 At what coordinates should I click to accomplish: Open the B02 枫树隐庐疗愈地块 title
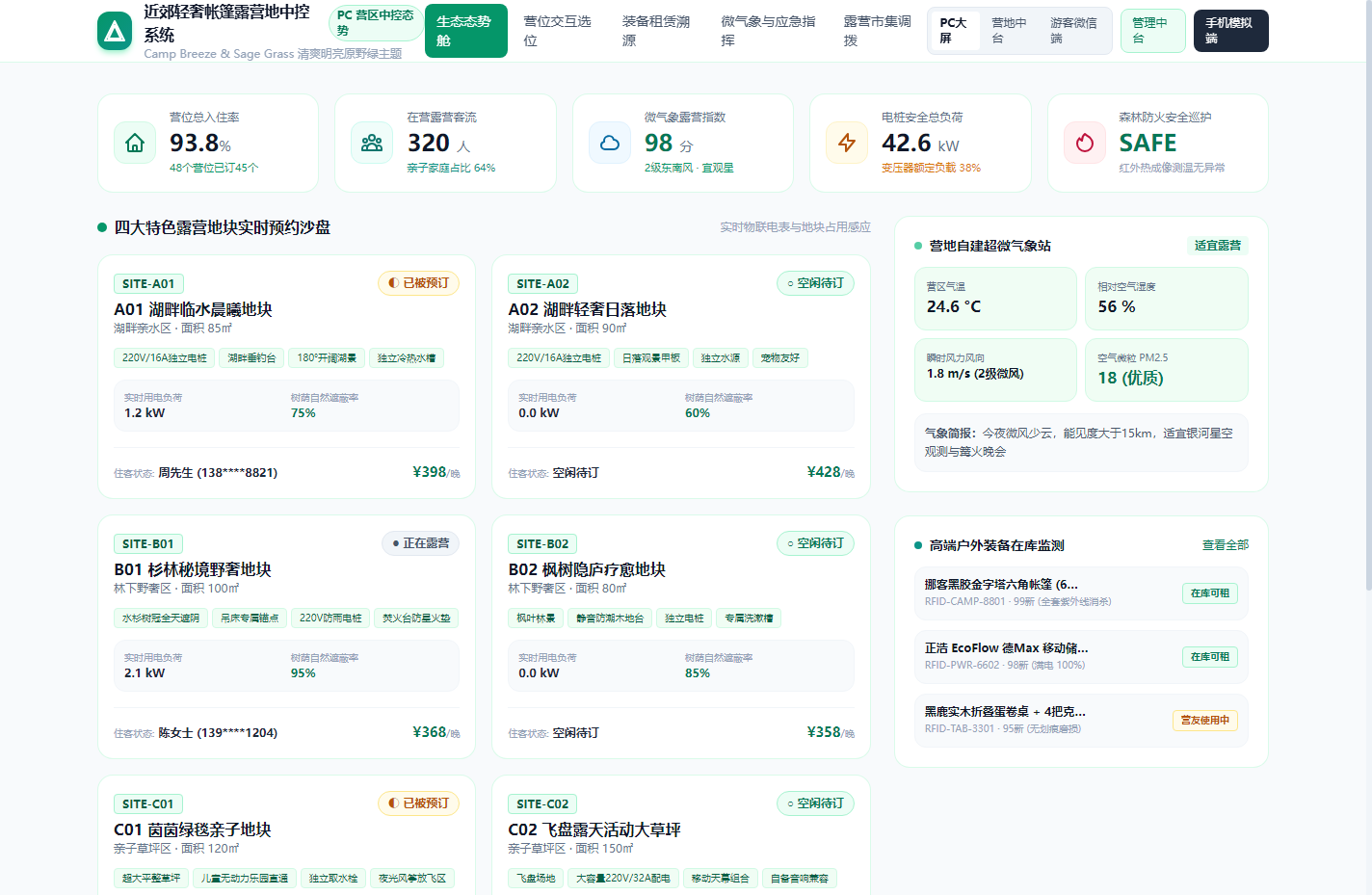pos(587,569)
